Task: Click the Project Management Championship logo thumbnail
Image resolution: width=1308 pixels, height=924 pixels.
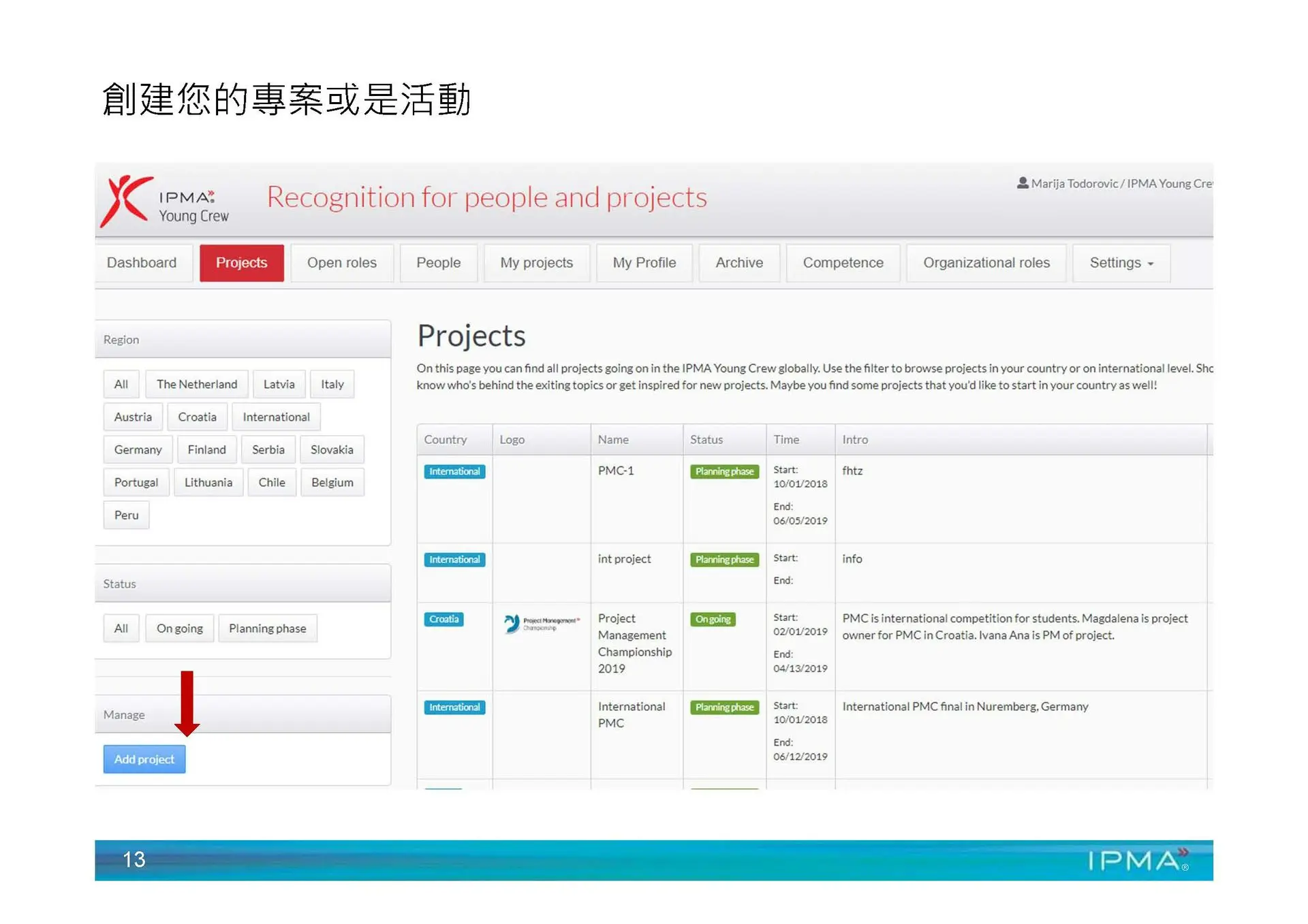Action: [x=541, y=623]
